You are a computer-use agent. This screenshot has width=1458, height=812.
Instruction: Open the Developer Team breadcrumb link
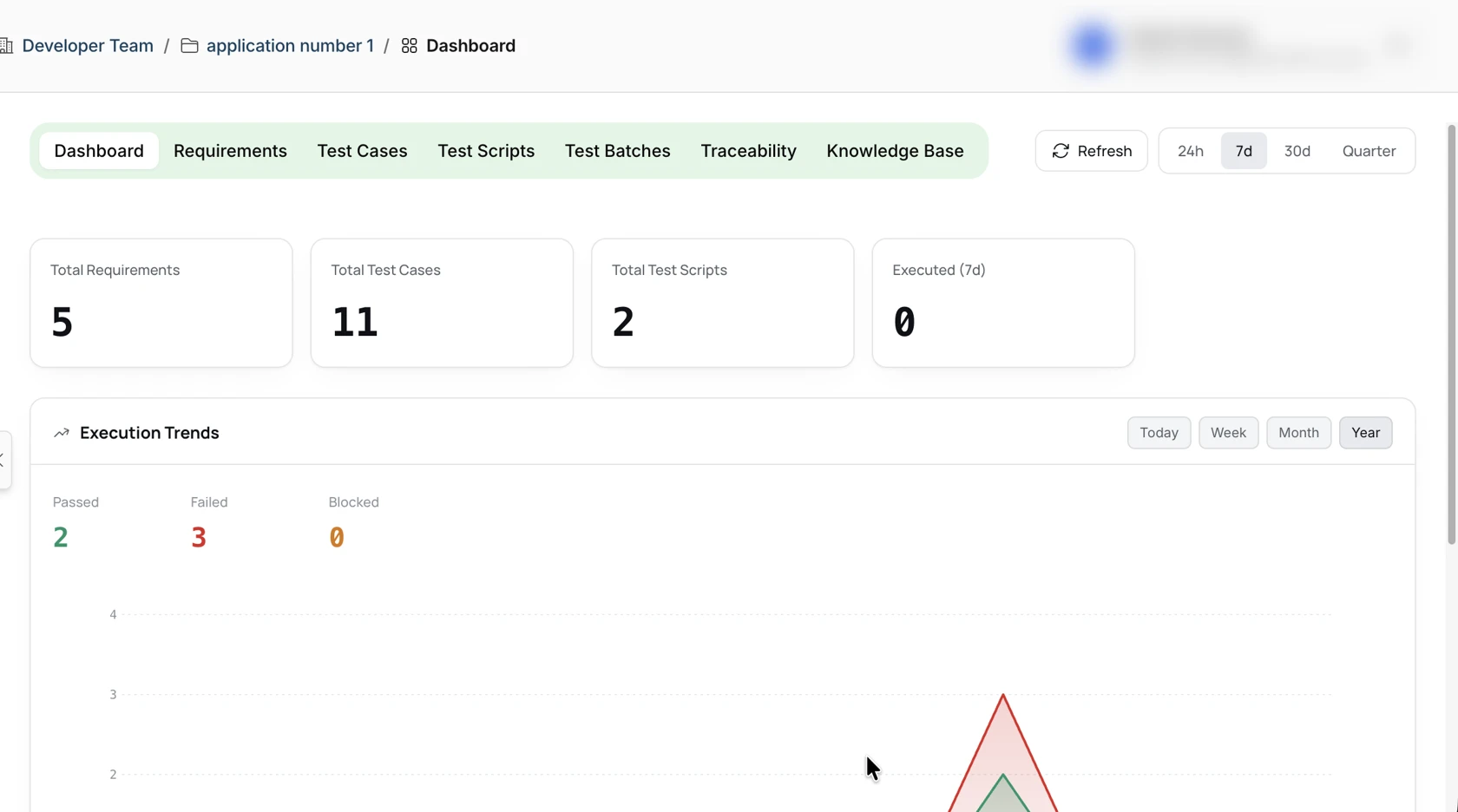(x=88, y=45)
